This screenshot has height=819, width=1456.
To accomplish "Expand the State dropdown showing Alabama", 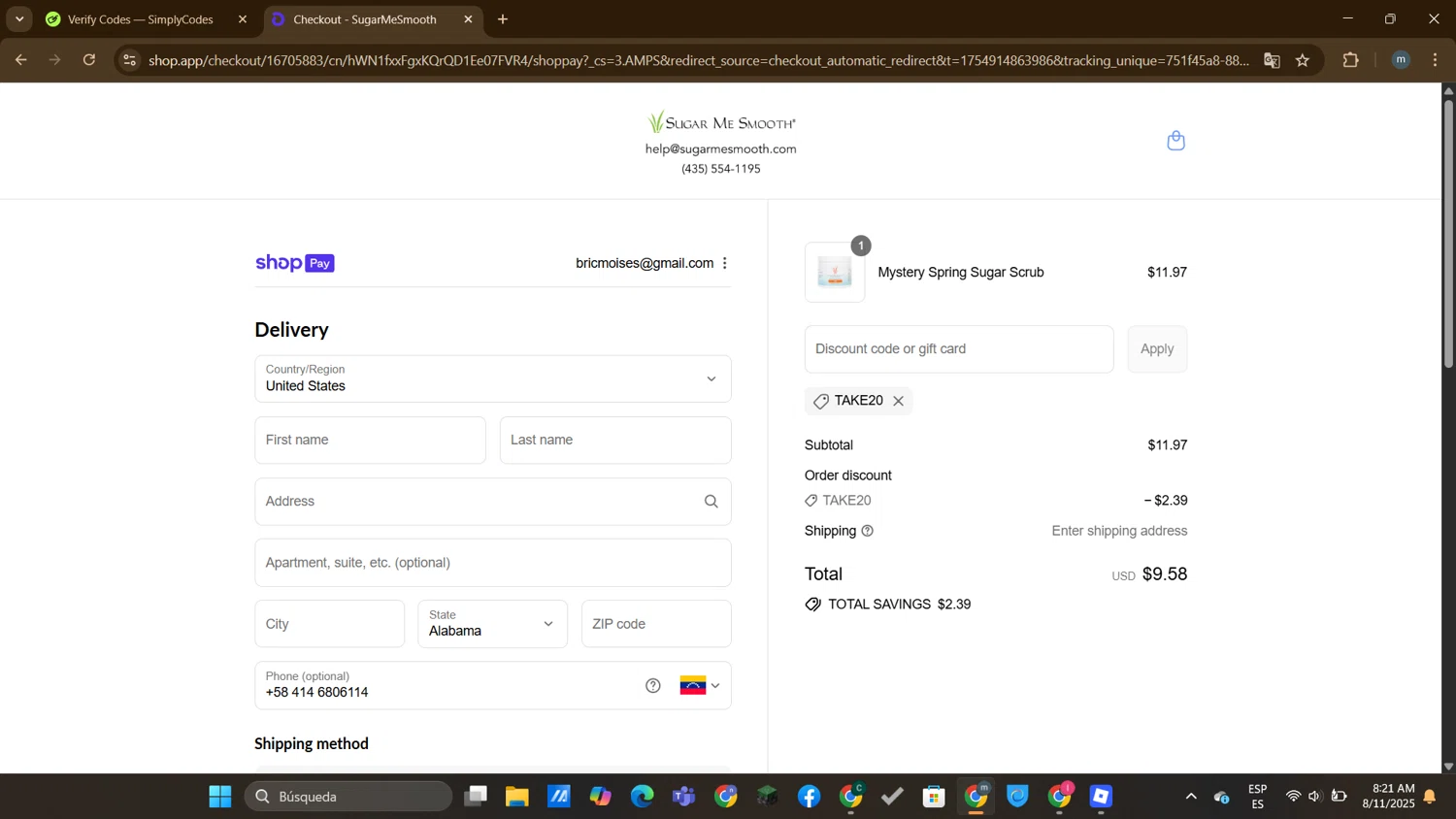I will [493, 624].
